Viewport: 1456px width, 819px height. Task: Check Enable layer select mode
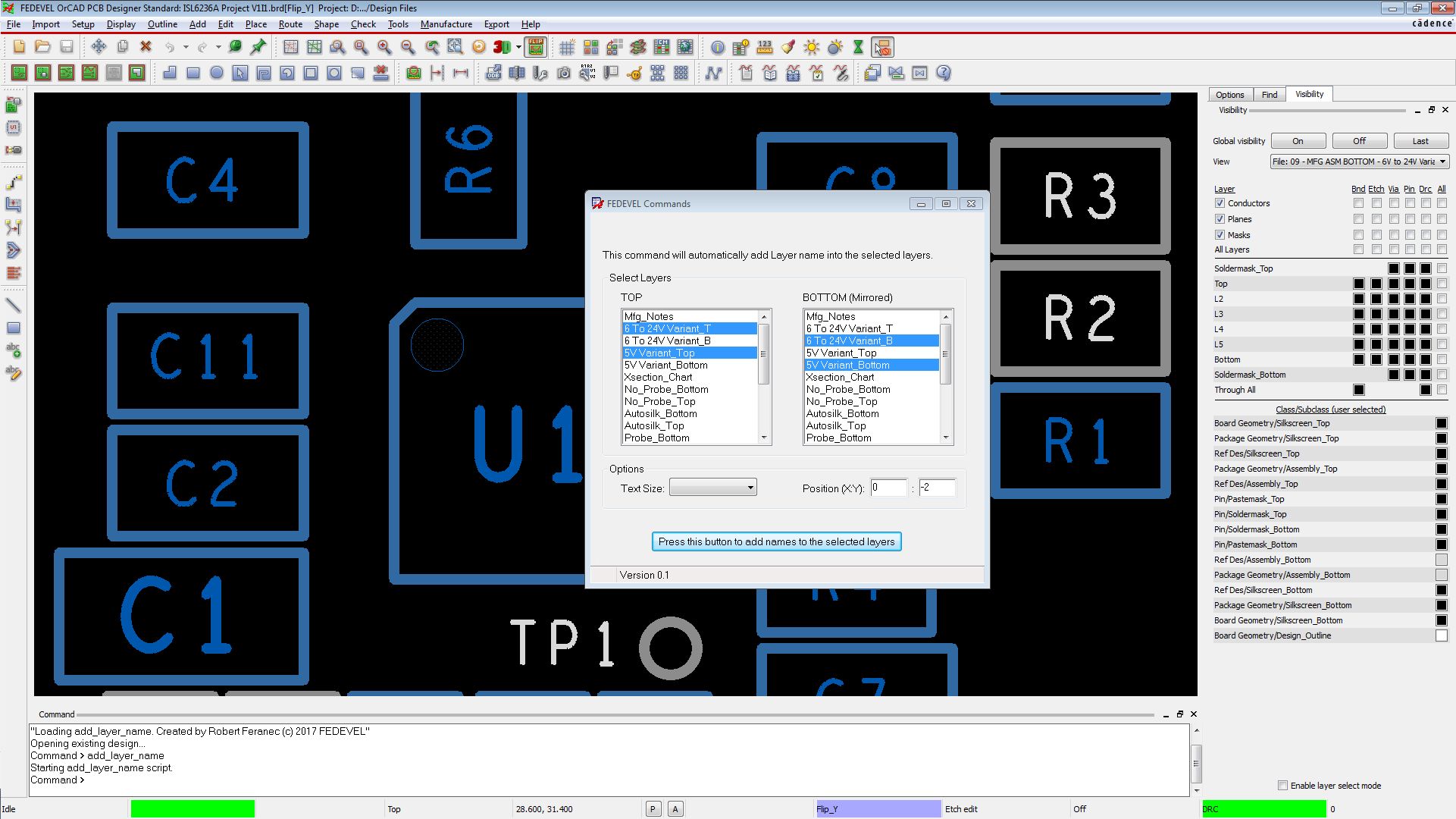pos(1283,785)
